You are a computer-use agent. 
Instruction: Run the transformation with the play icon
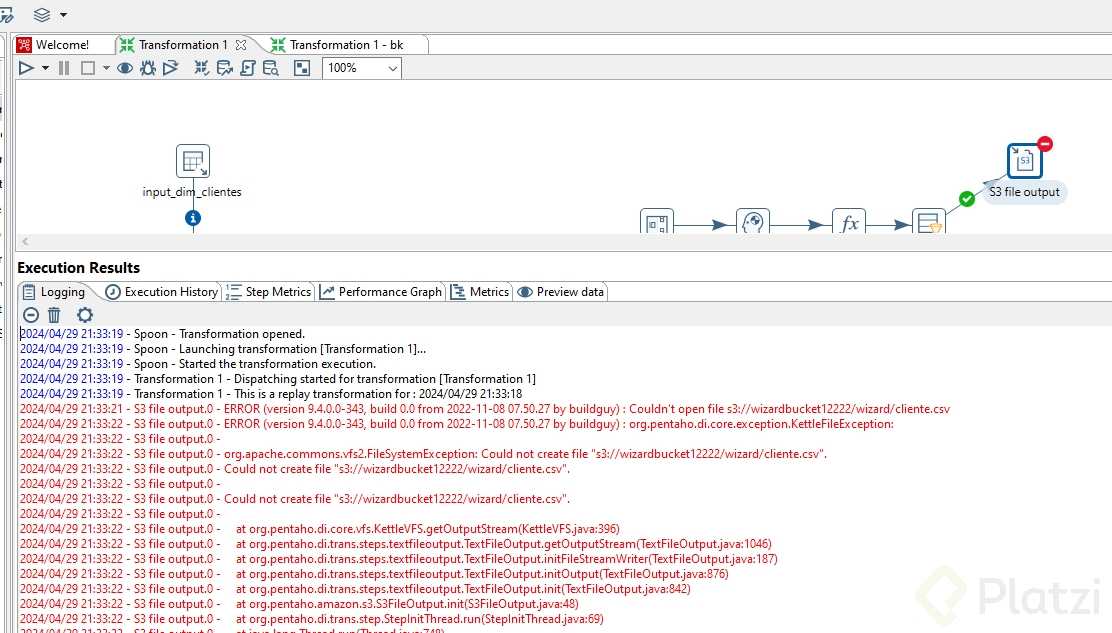click(x=26, y=68)
